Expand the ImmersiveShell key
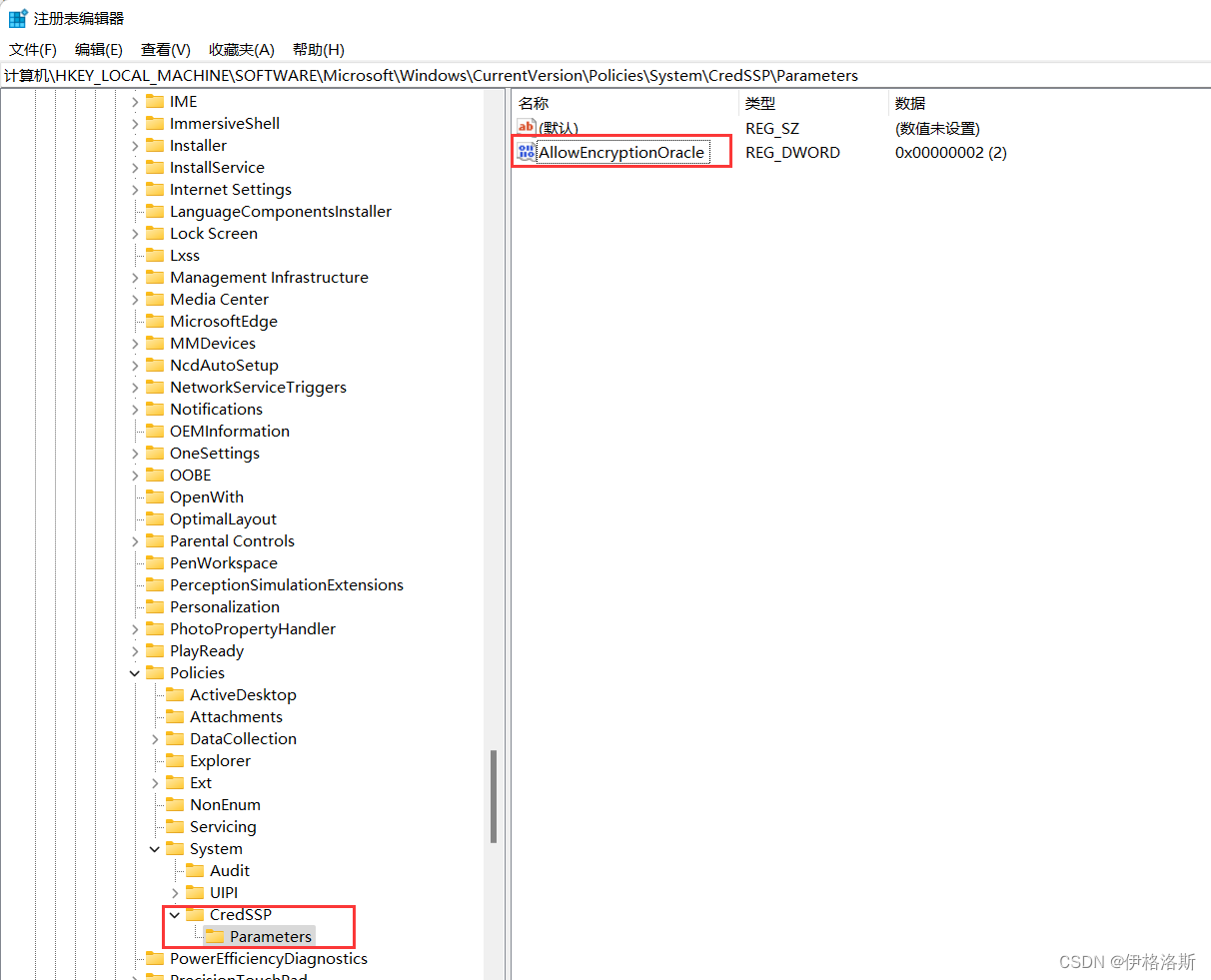 (x=135, y=124)
